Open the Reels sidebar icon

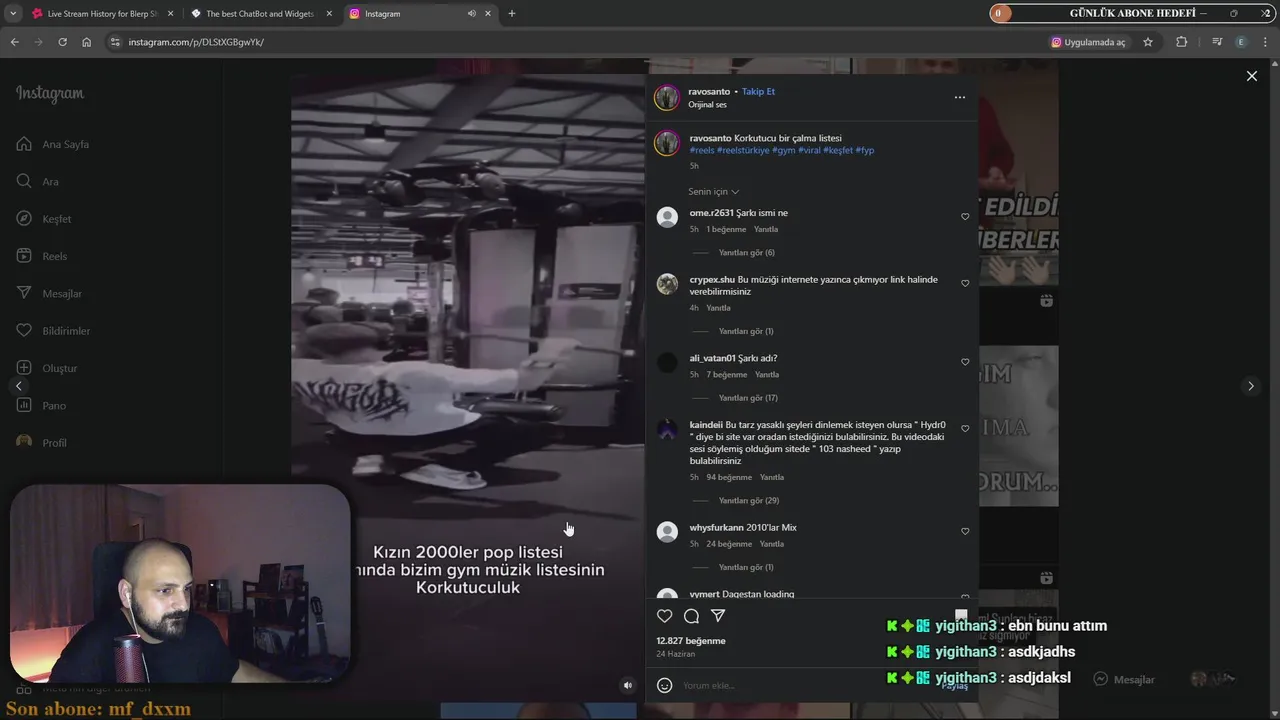coord(24,256)
